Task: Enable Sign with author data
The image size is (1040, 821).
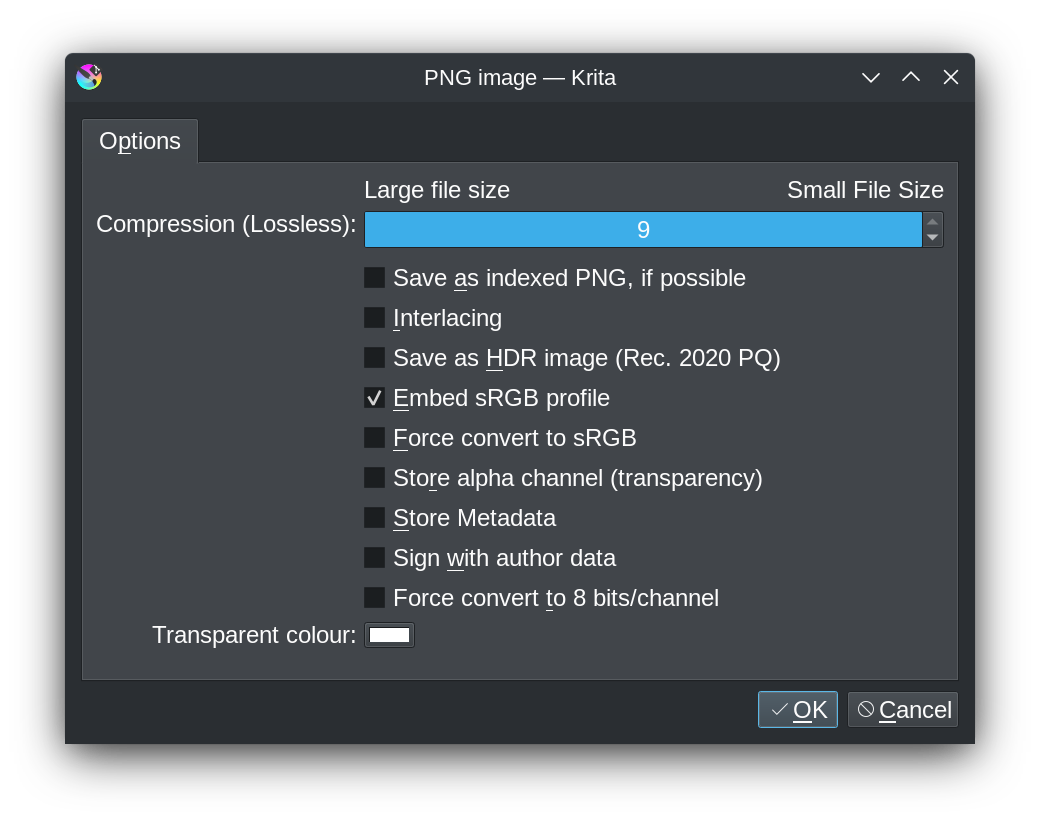Action: pos(375,558)
